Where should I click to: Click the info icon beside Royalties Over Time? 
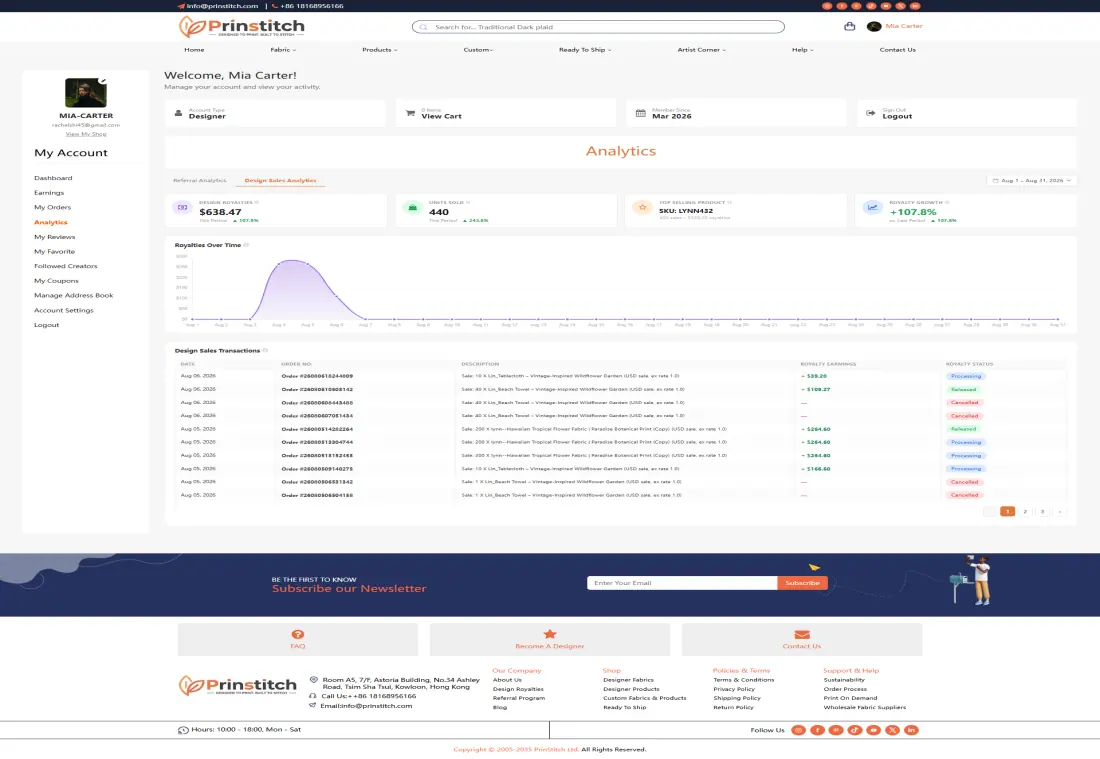[246, 246]
